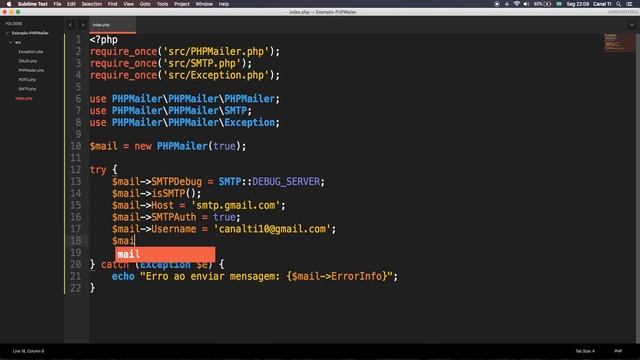640x360 pixels.
Task: Place cursor on '<?php' opening tag
Action: [x=104, y=40]
